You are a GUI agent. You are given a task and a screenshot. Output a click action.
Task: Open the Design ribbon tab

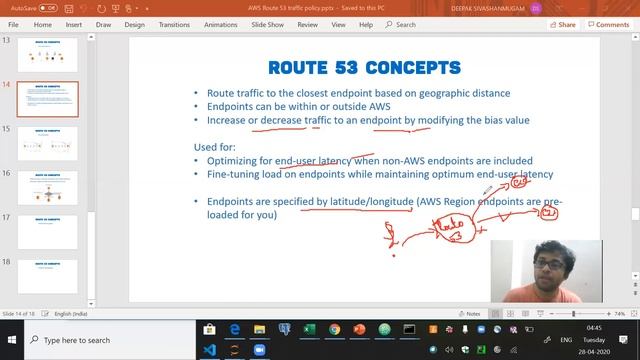(134, 24)
